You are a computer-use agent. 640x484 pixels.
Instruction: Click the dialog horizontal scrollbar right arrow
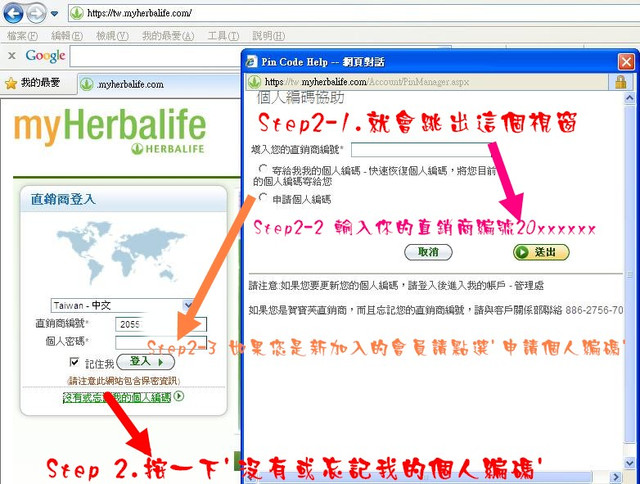616,477
